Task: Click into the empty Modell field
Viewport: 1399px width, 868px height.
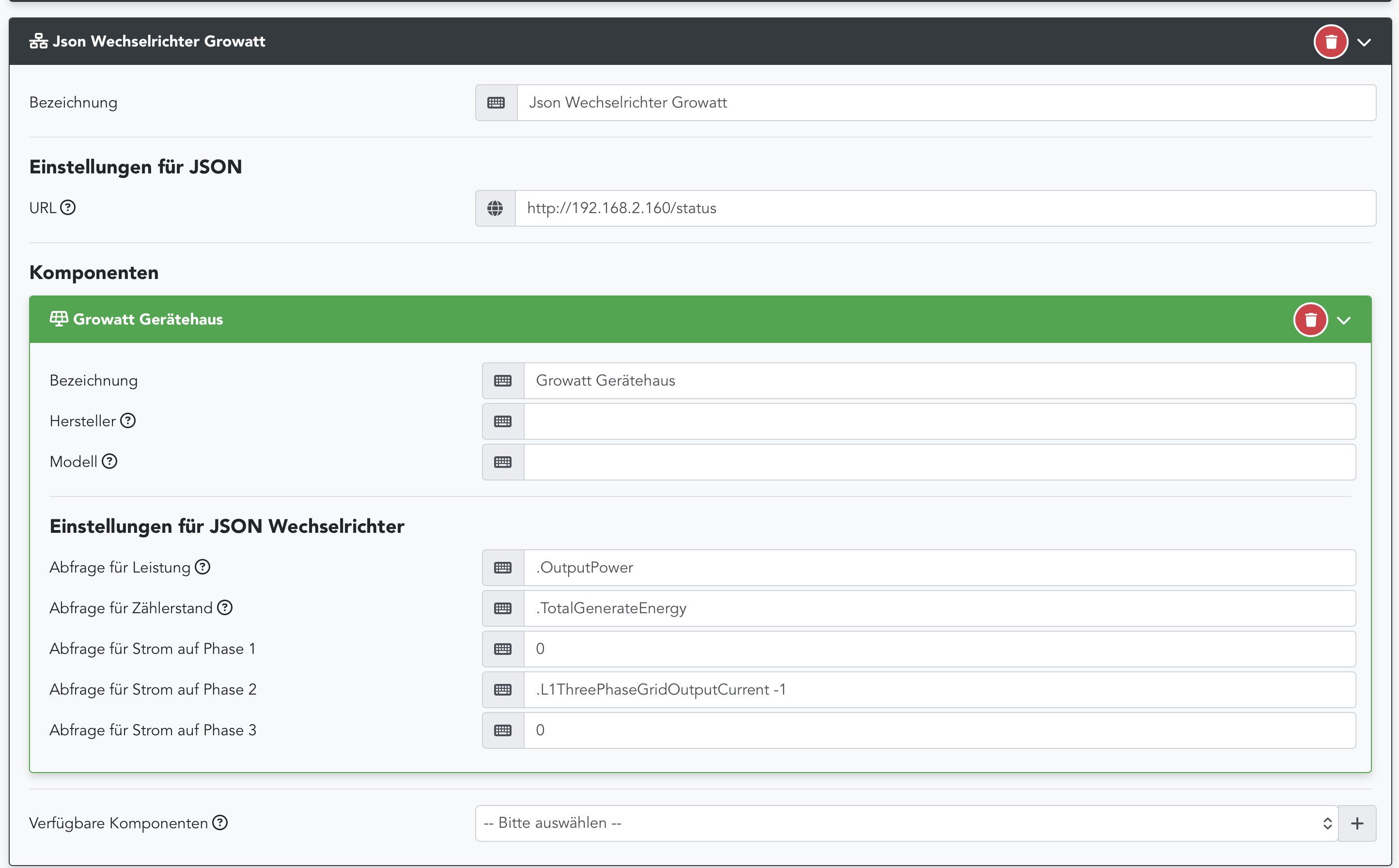Action: click(x=939, y=462)
